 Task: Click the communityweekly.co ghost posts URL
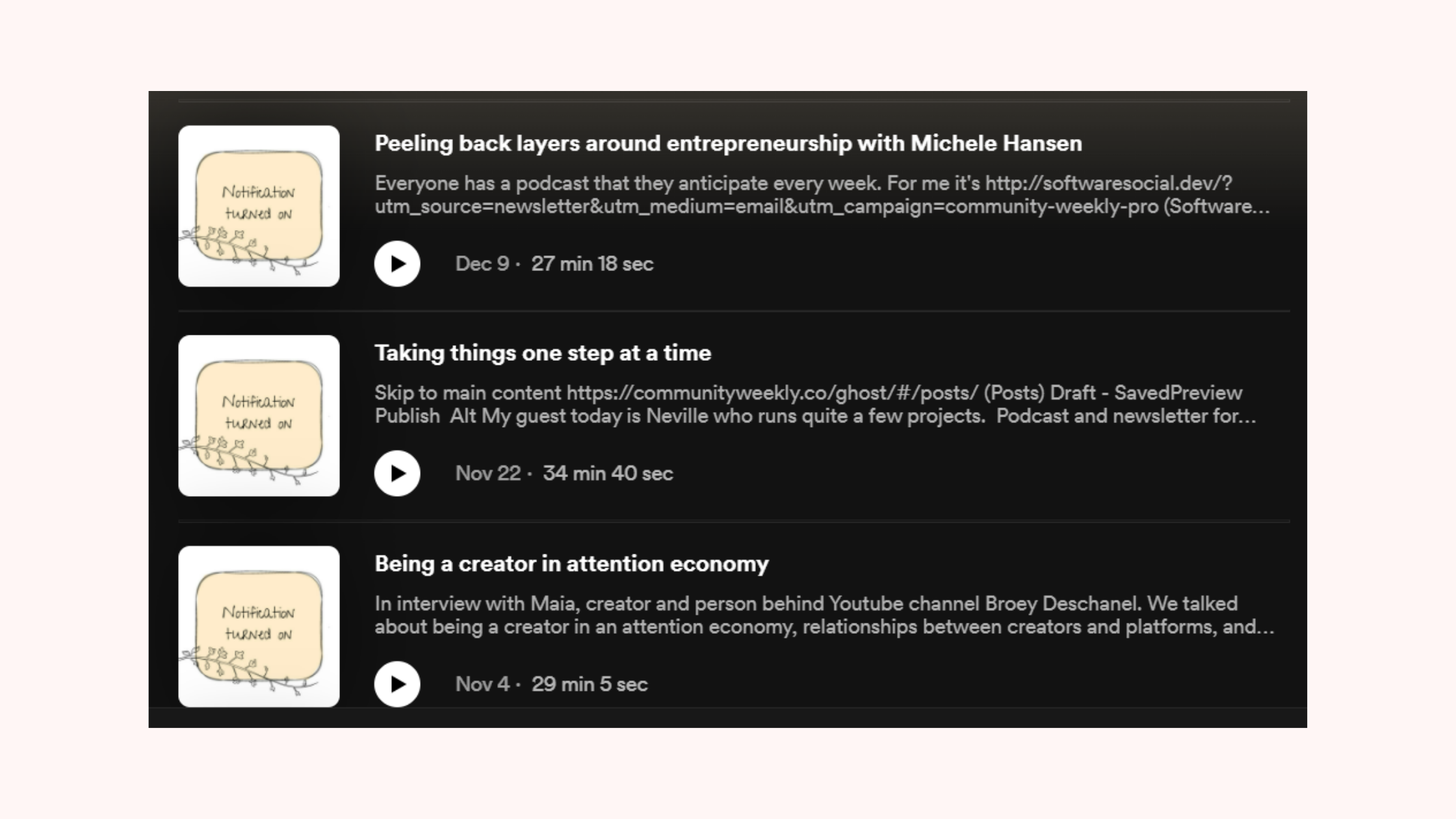pyautogui.click(x=772, y=393)
